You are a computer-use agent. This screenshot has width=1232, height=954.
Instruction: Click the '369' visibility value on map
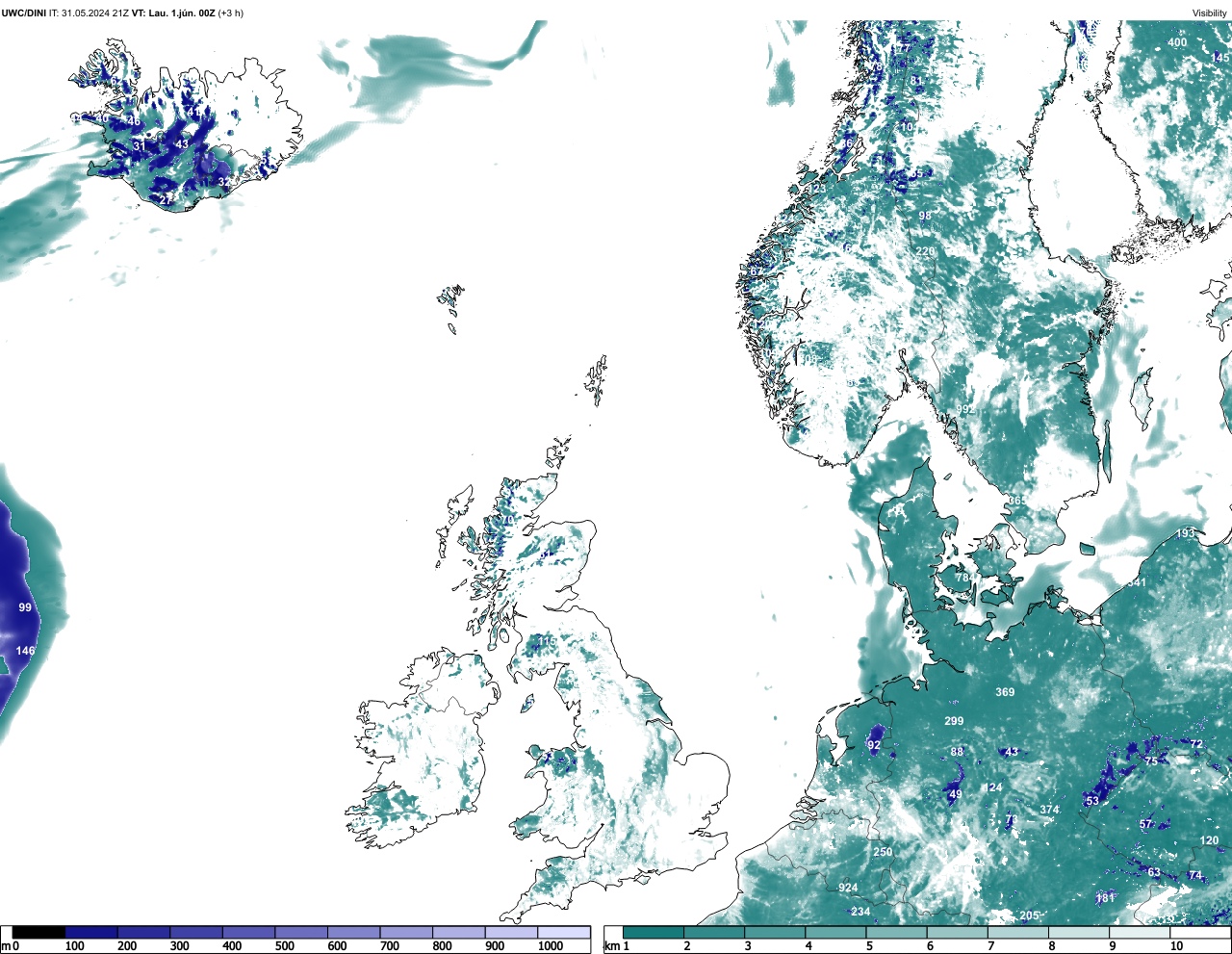point(1005,692)
